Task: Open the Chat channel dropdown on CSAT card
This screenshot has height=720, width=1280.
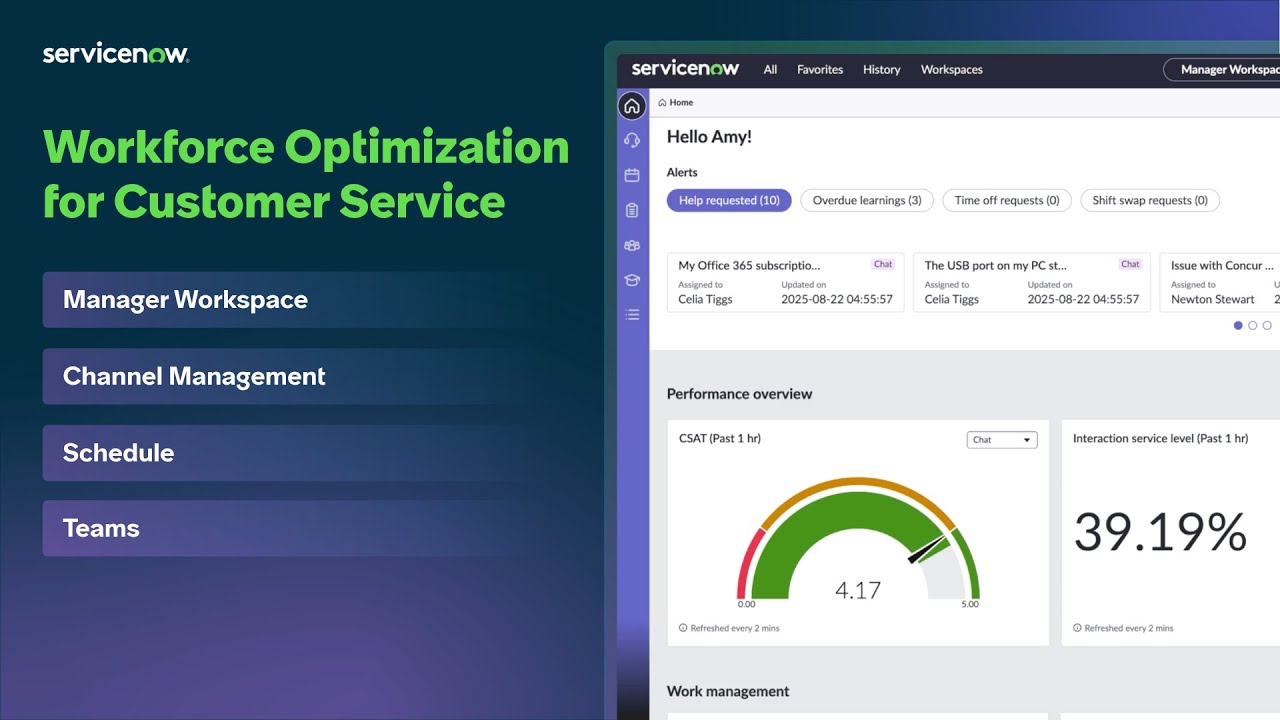Action: [1001, 439]
